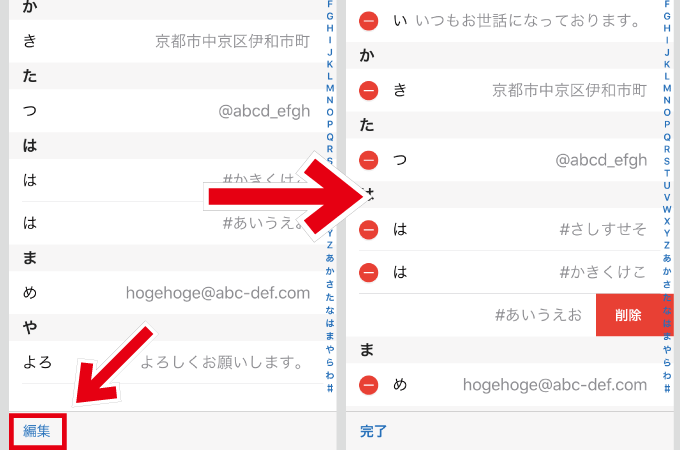The height and width of the screenshot is (450, 680).
Task: Click the 完了 done button
Action: (373, 431)
